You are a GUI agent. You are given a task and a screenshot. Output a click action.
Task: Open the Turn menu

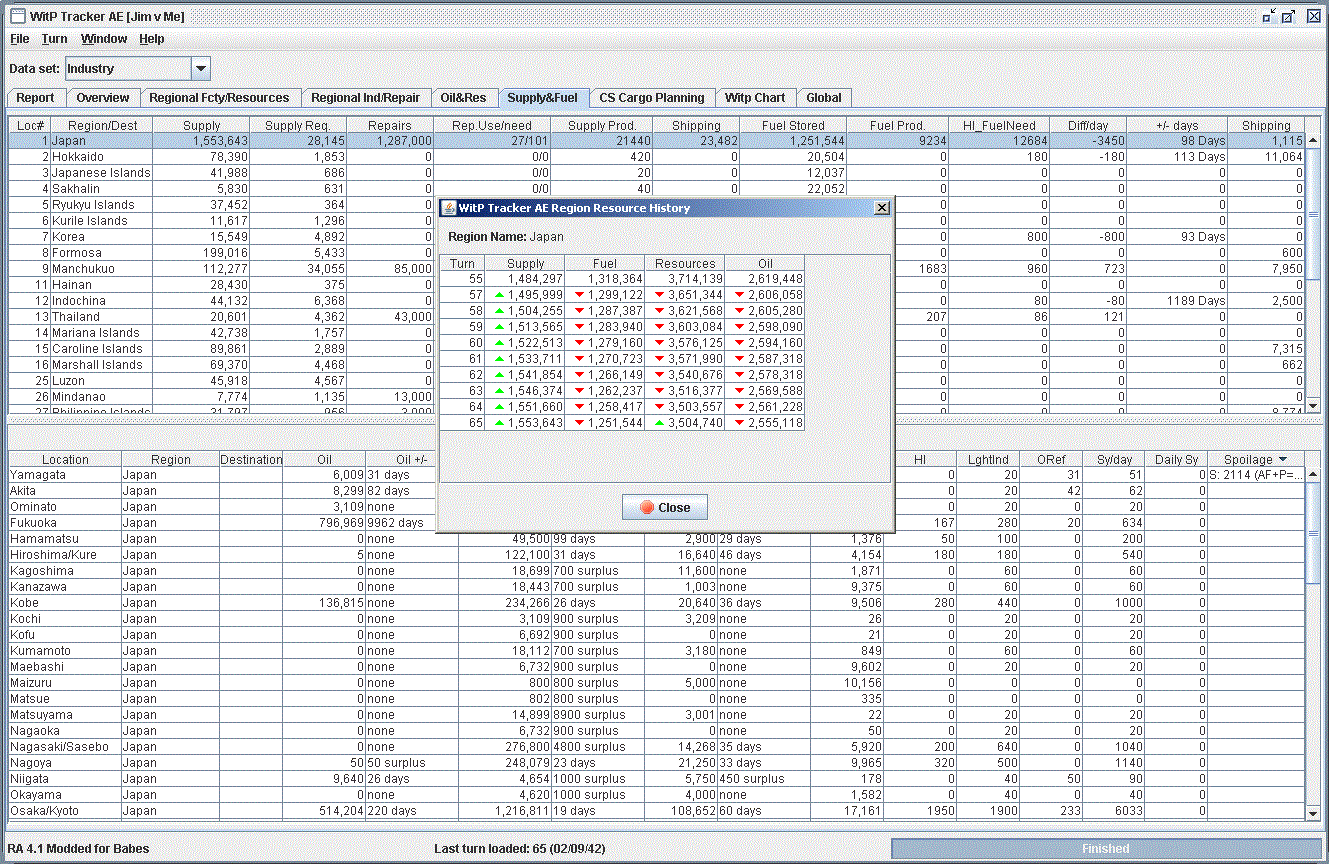point(54,39)
